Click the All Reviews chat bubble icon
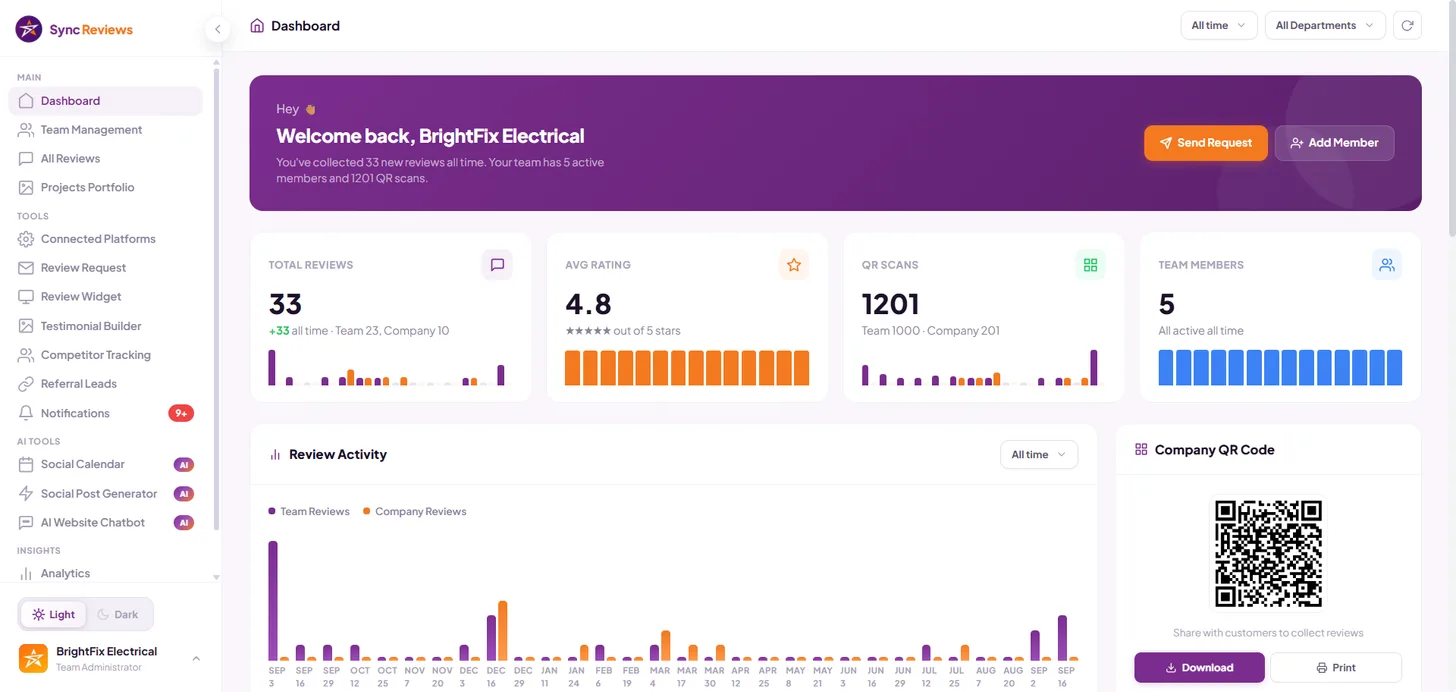The width and height of the screenshot is (1456, 692). pos(26,159)
